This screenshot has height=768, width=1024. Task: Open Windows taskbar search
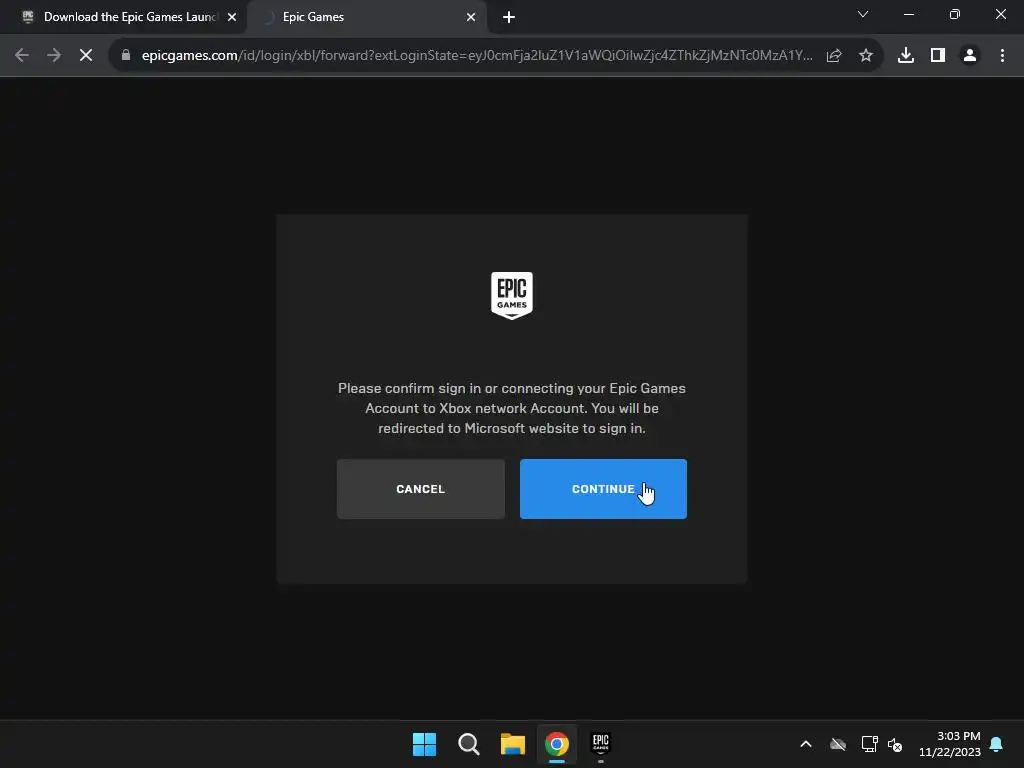pos(469,744)
